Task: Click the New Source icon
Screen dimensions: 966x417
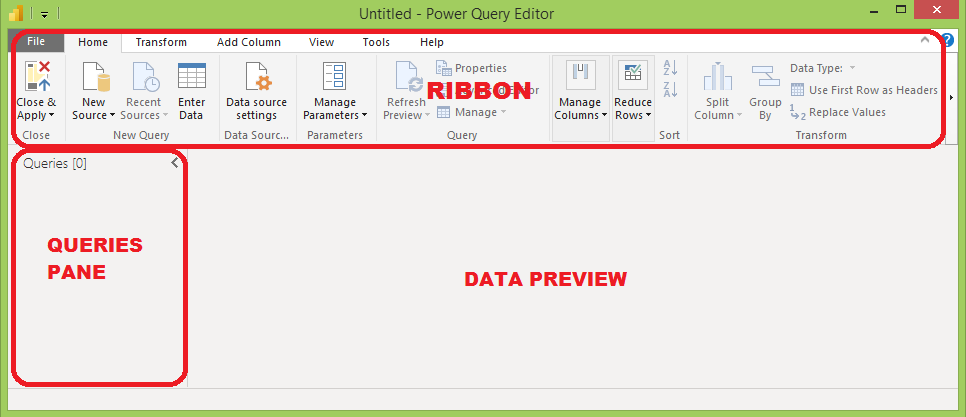Action: [x=95, y=76]
